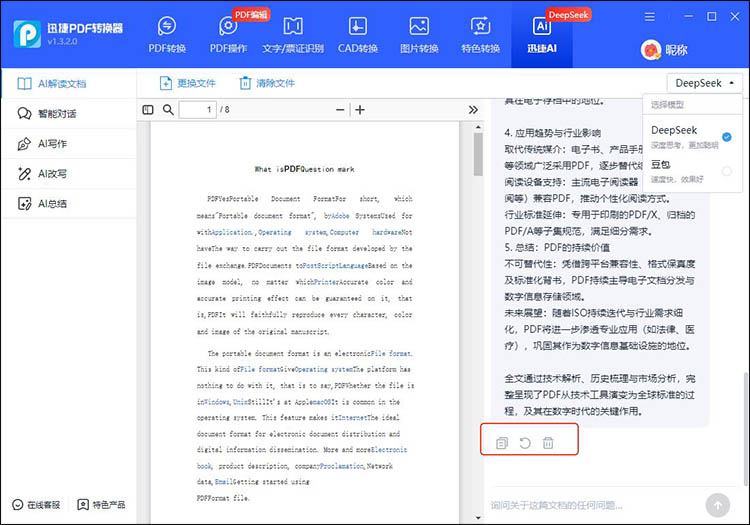The width and height of the screenshot is (750, 525).
Task: Delete the AI response with the trash icon
Action: [548, 442]
